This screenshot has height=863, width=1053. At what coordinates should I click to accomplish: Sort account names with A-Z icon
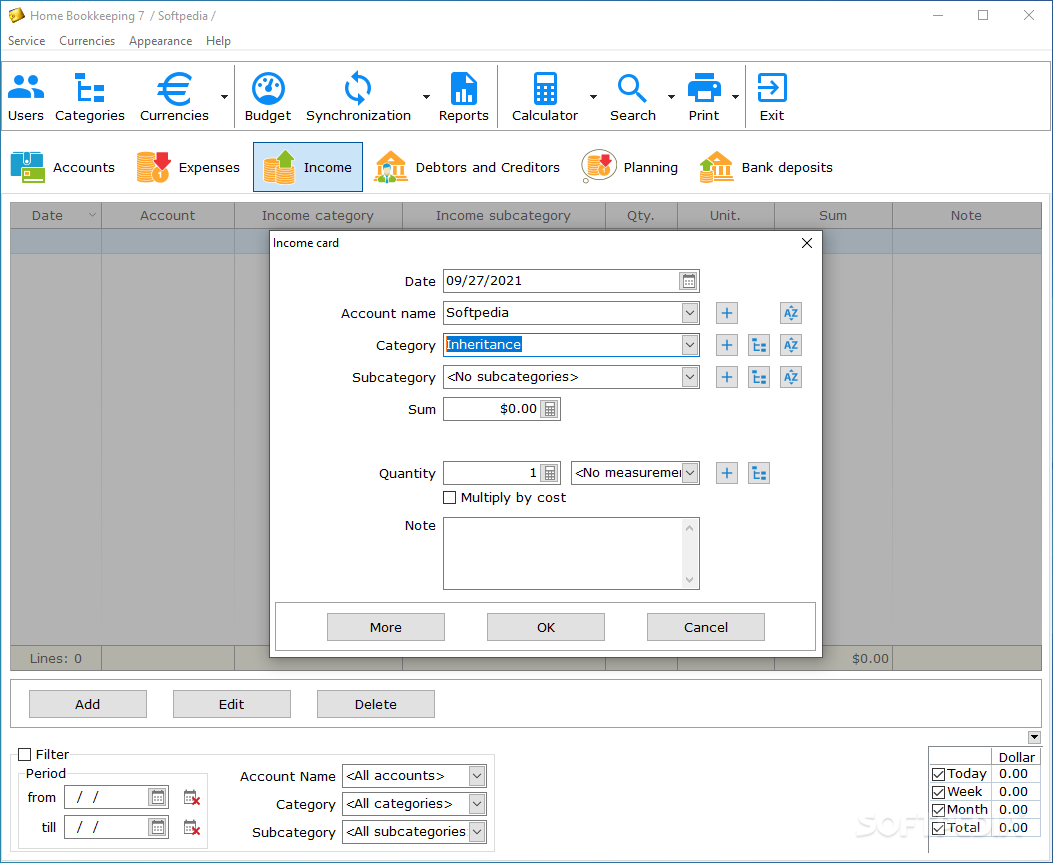click(791, 313)
